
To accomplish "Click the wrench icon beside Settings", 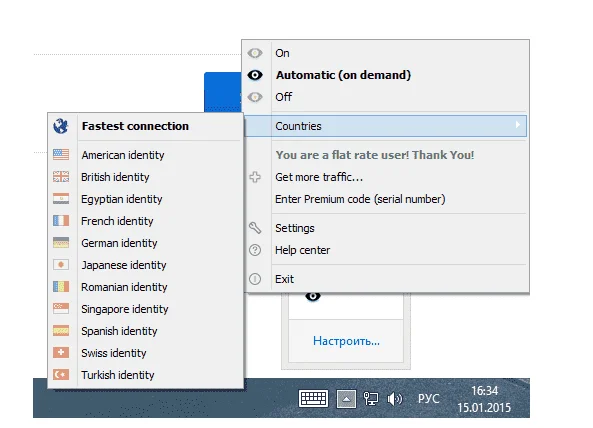I will [x=255, y=228].
